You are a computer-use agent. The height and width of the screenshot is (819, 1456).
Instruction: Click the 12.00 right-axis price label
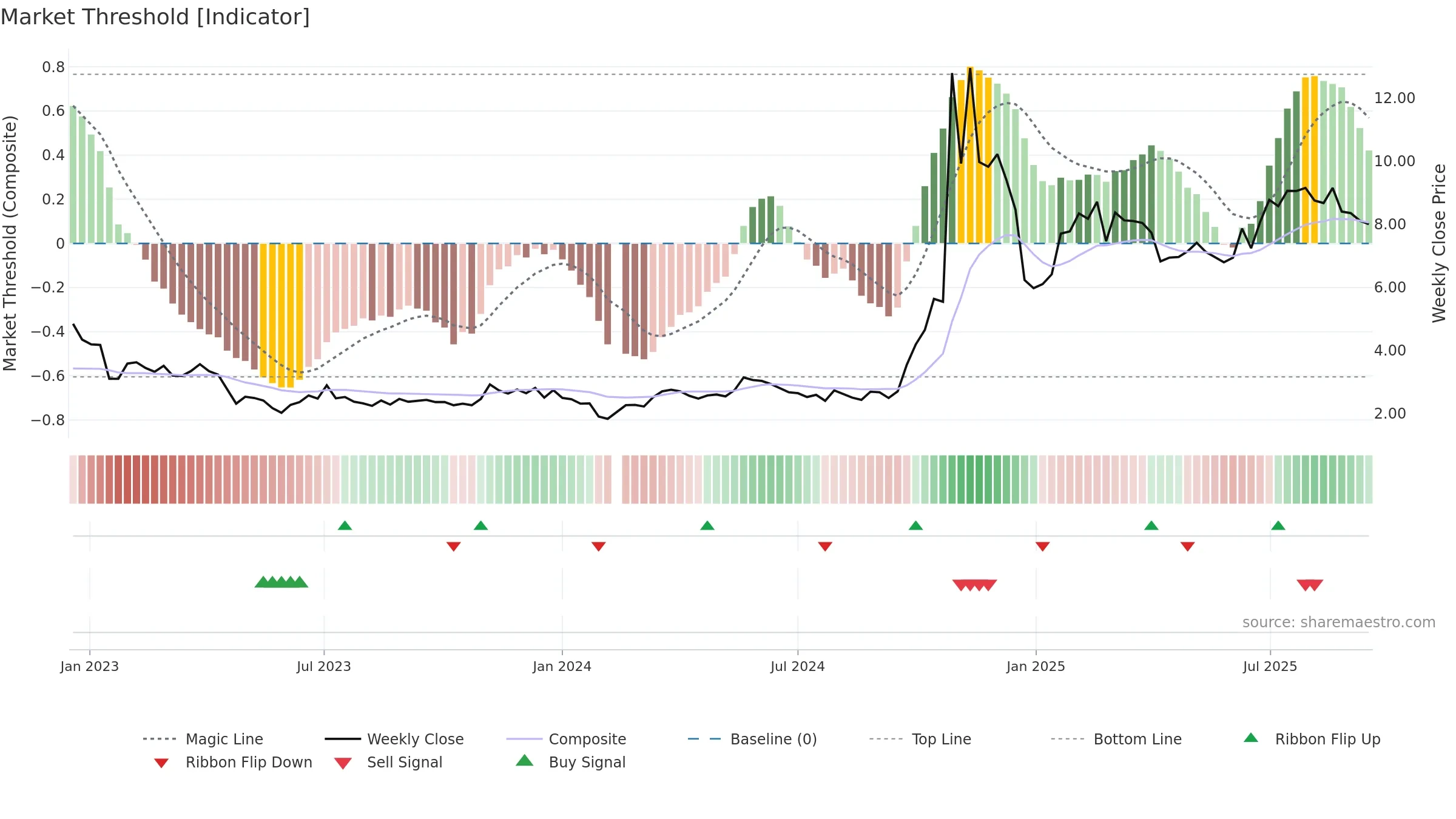(x=1395, y=98)
